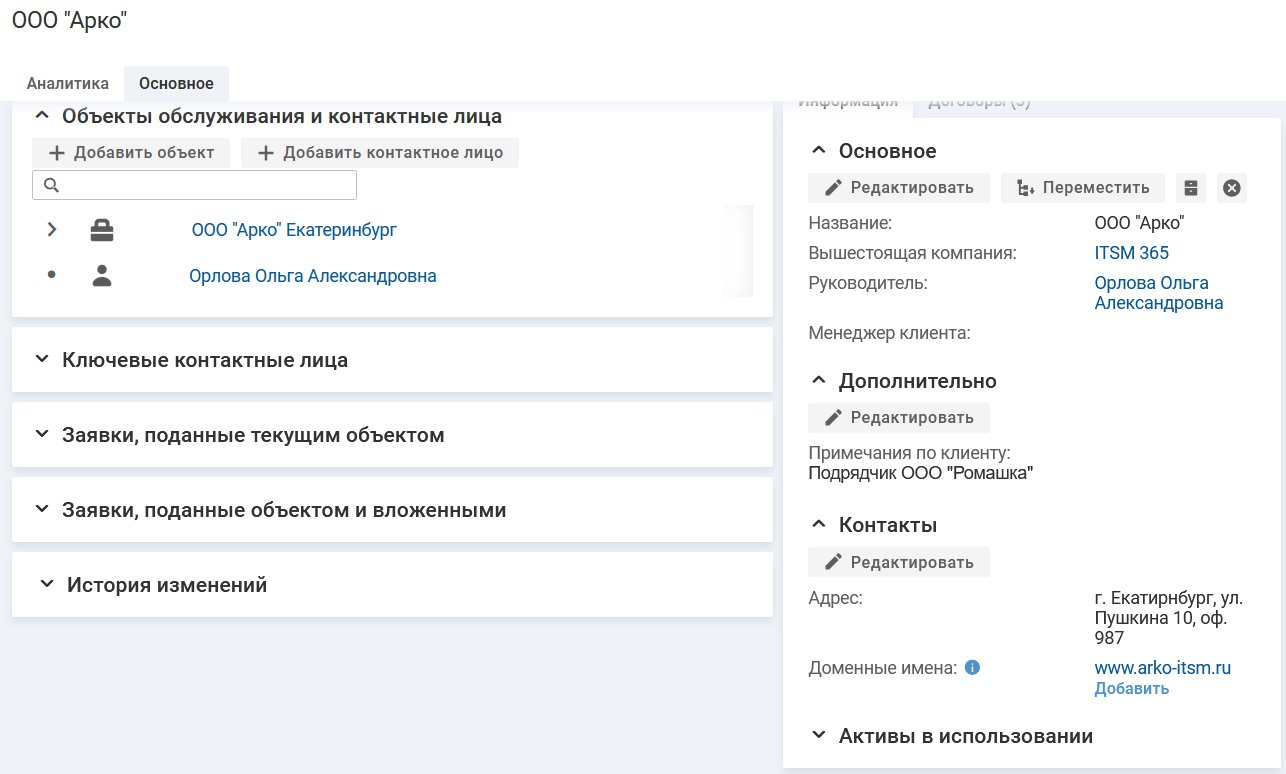This screenshot has width=1286, height=774.
Task: Open www.arko-itsm.ru domain link
Action: click(1162, 667)
